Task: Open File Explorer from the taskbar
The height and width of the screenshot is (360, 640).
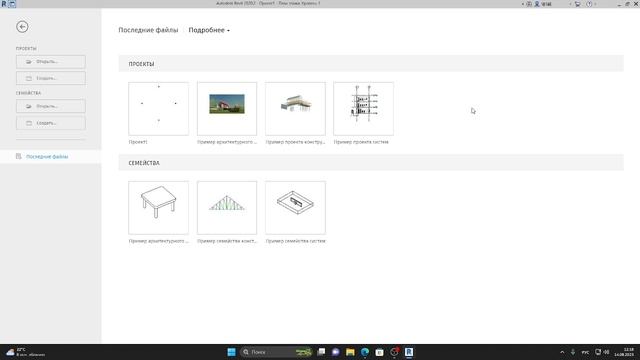Action: click(x=350, y=352)
